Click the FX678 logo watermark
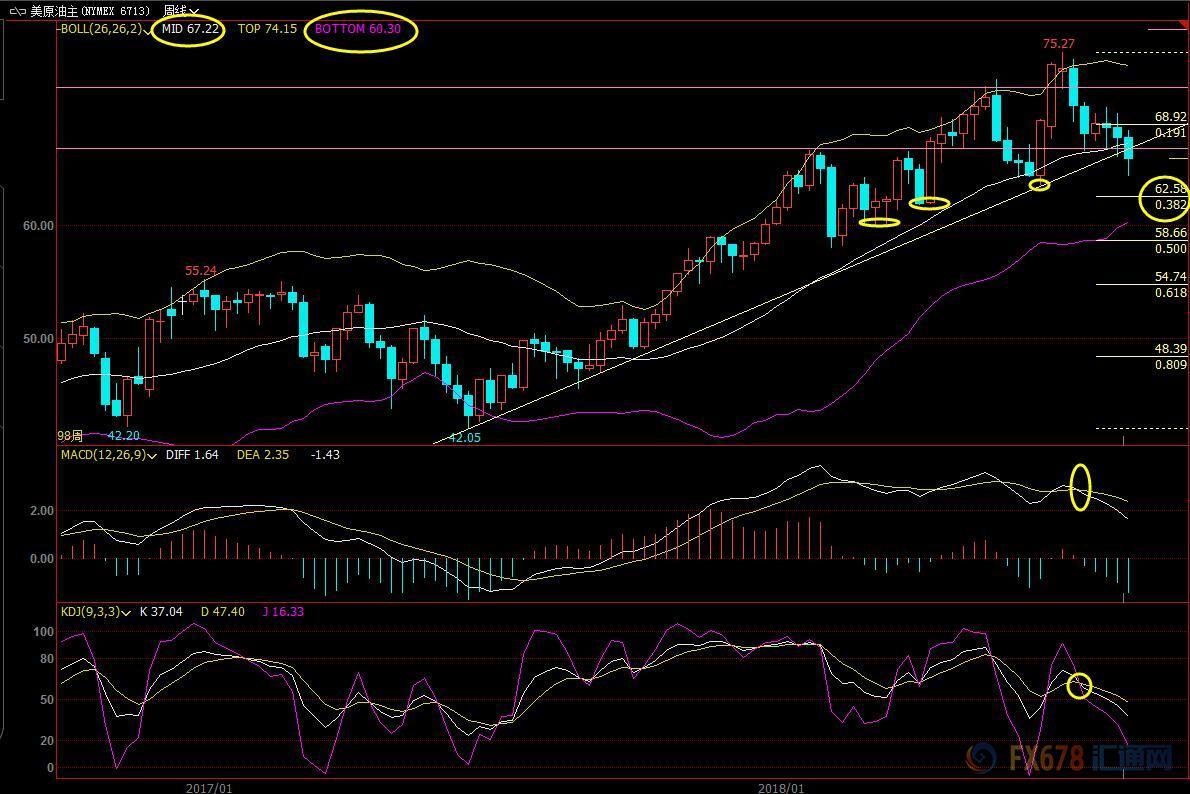The image size is (1190, 794). [1068, 759]
